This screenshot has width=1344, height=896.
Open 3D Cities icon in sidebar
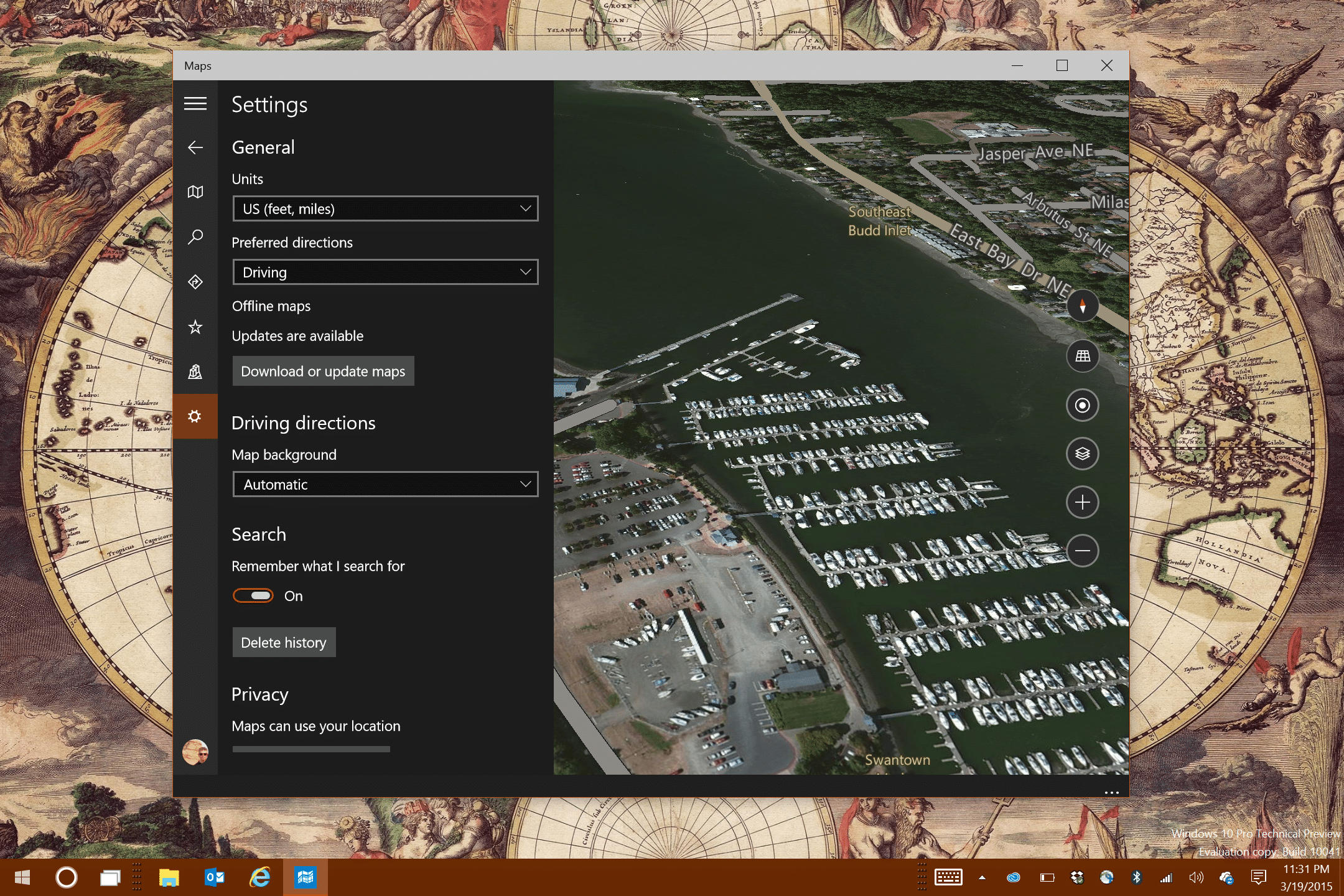point(195,371)
